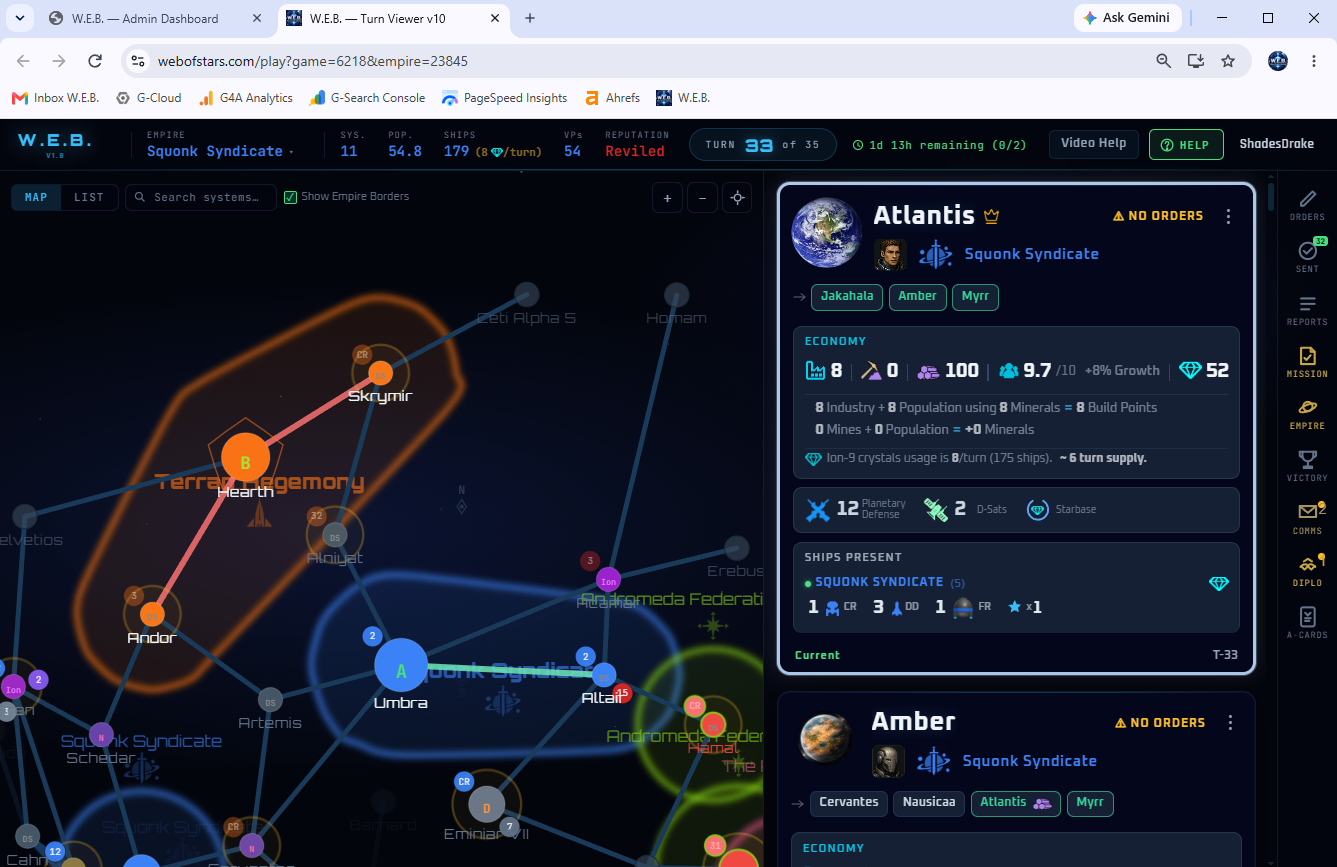Recenter the map with crosshair button
Screen dimensions: 1337x867
tap(738, 198)
